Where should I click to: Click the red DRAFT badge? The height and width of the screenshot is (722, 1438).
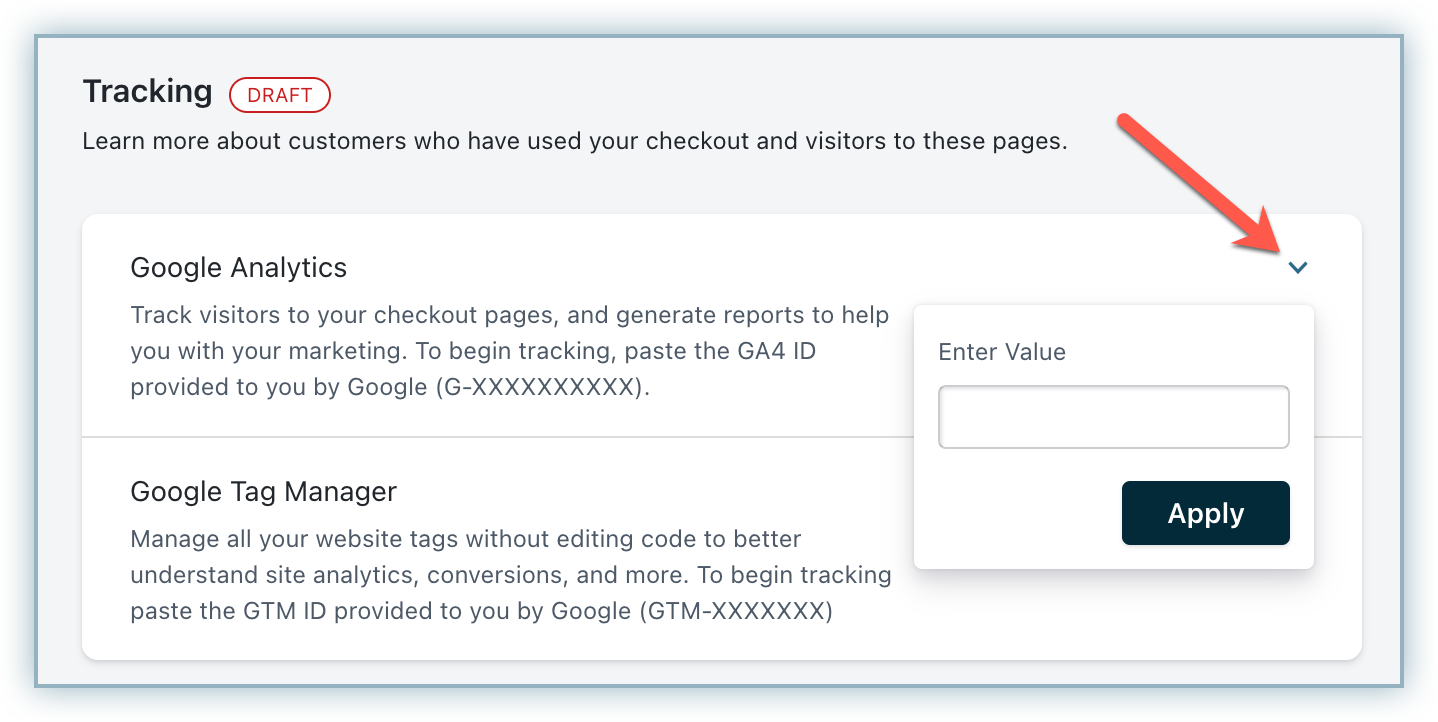click(280, 95)
